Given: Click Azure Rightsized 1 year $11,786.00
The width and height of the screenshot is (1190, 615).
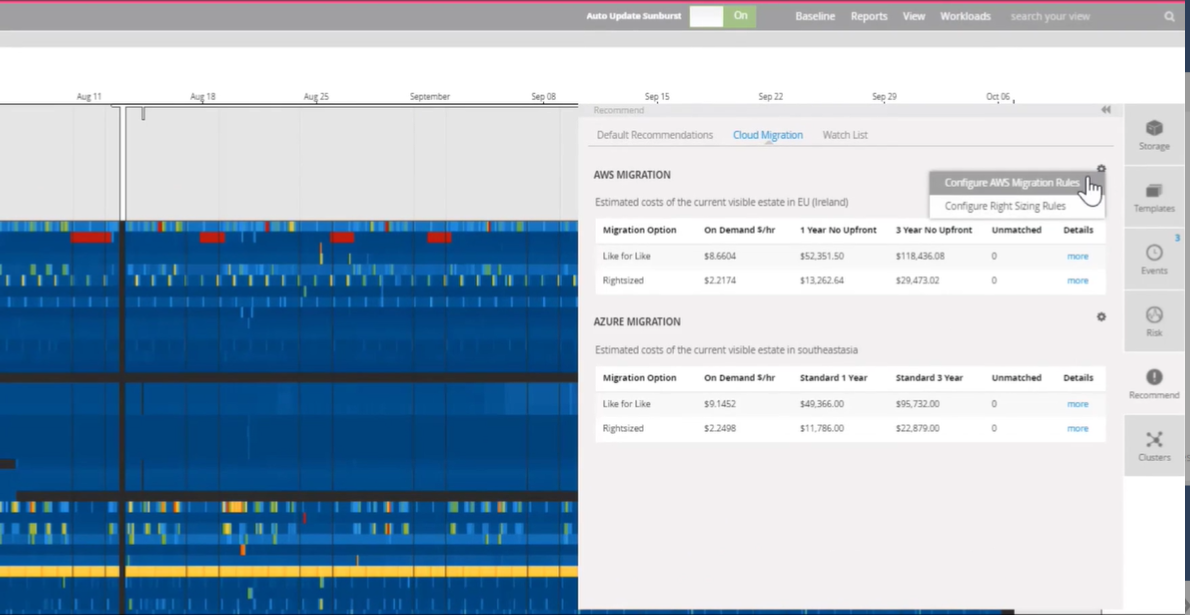Looking at the screenshot, I should 822,428.
